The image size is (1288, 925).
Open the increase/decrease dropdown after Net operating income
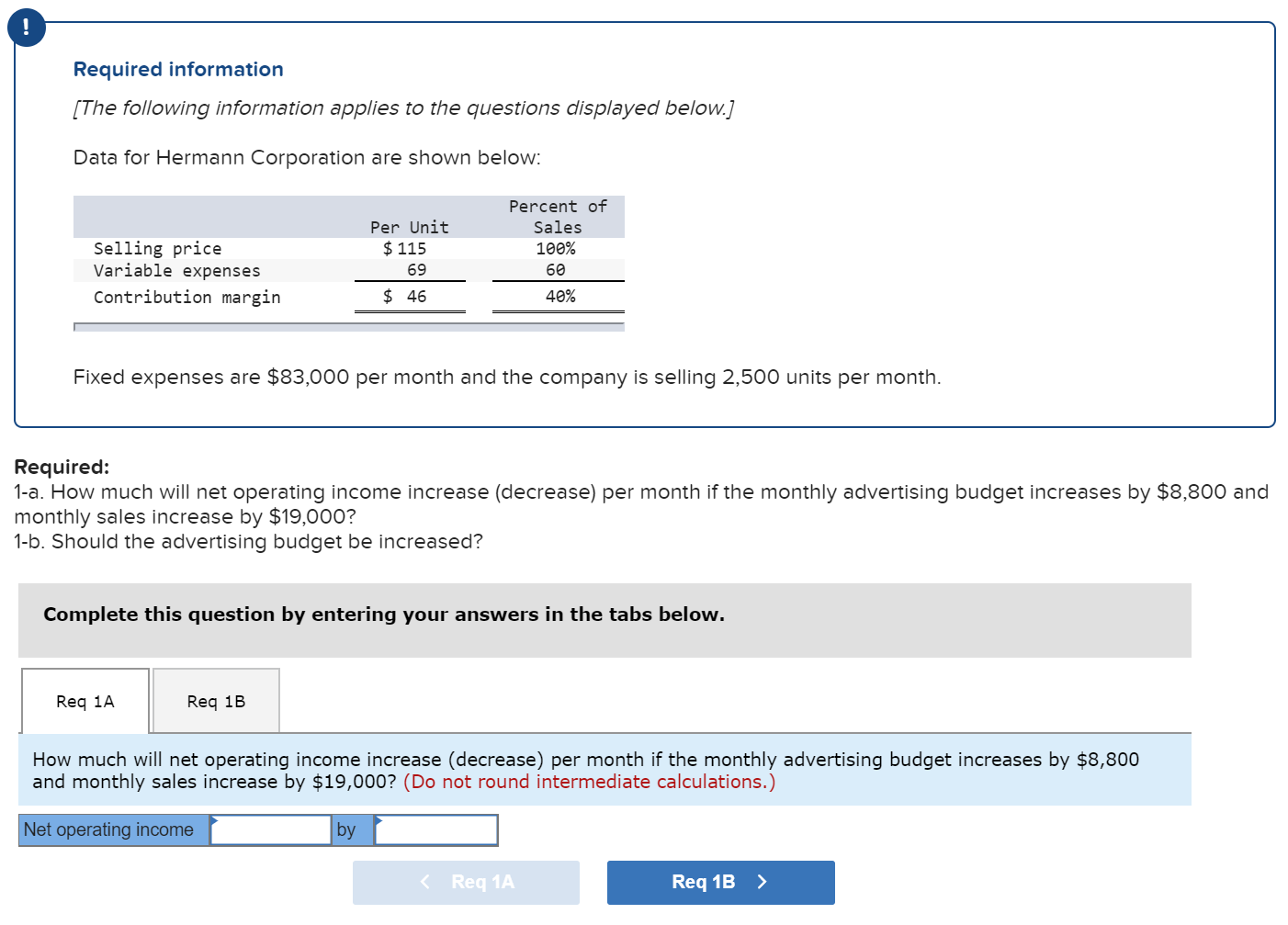270,829
